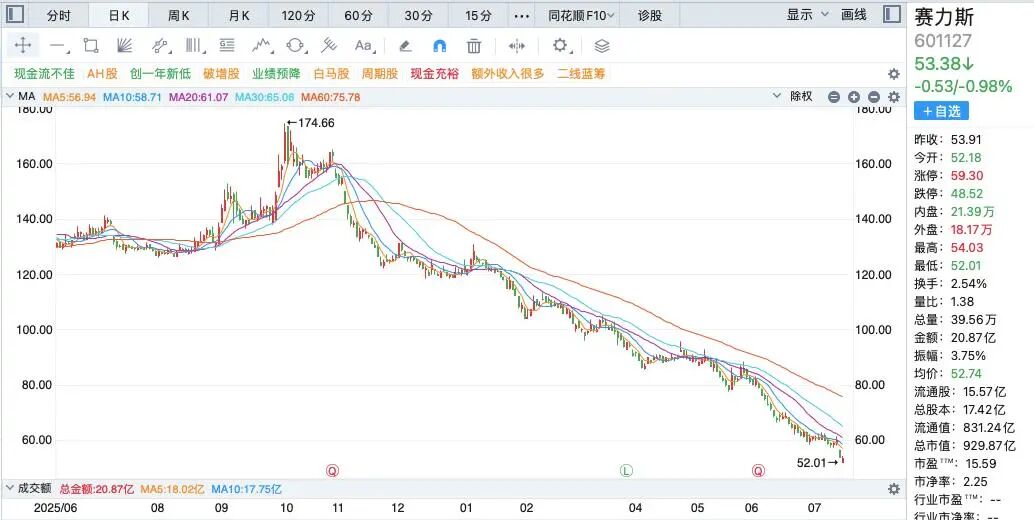
Task: Open drawing toolbar settings gear
Action: point(561,45)
